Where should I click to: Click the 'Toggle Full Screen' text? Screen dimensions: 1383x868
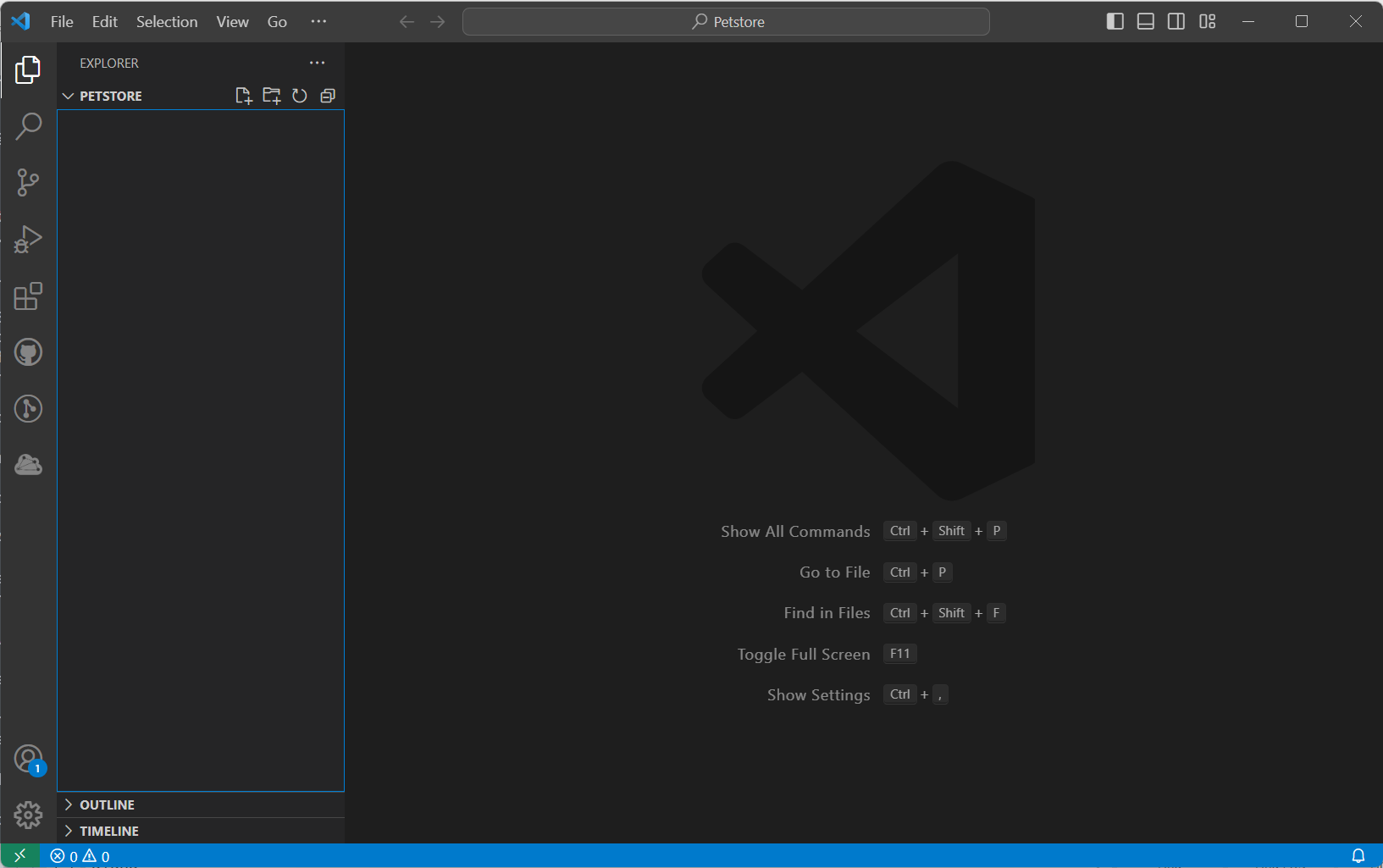click(x=804, y=655)
